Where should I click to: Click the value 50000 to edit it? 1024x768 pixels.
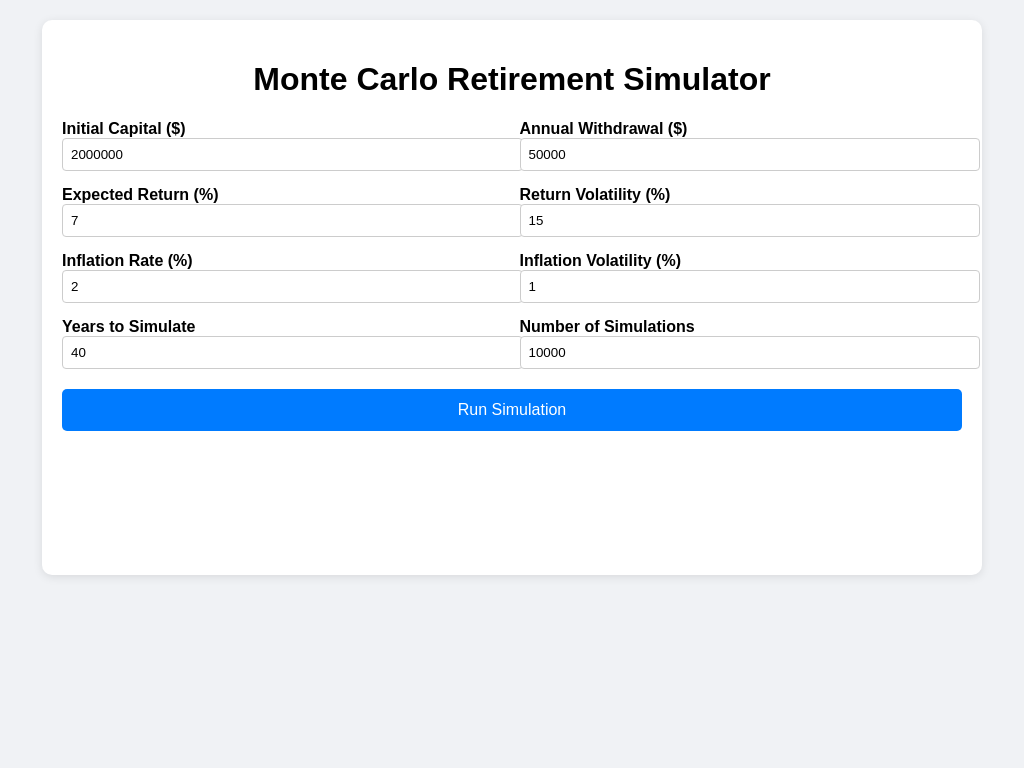548,154
